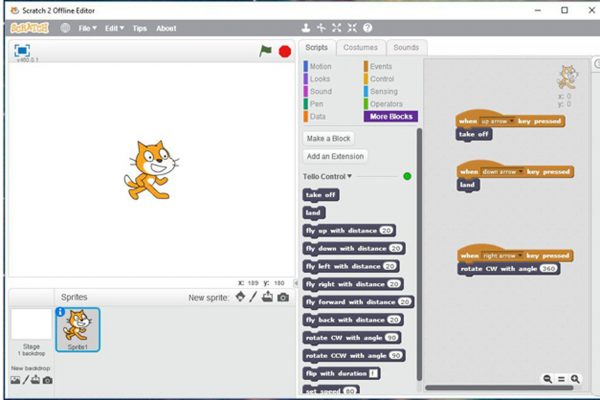Edit duration field in flip block
This screenshot has width=600, height=400.
(x=373, y=373)
